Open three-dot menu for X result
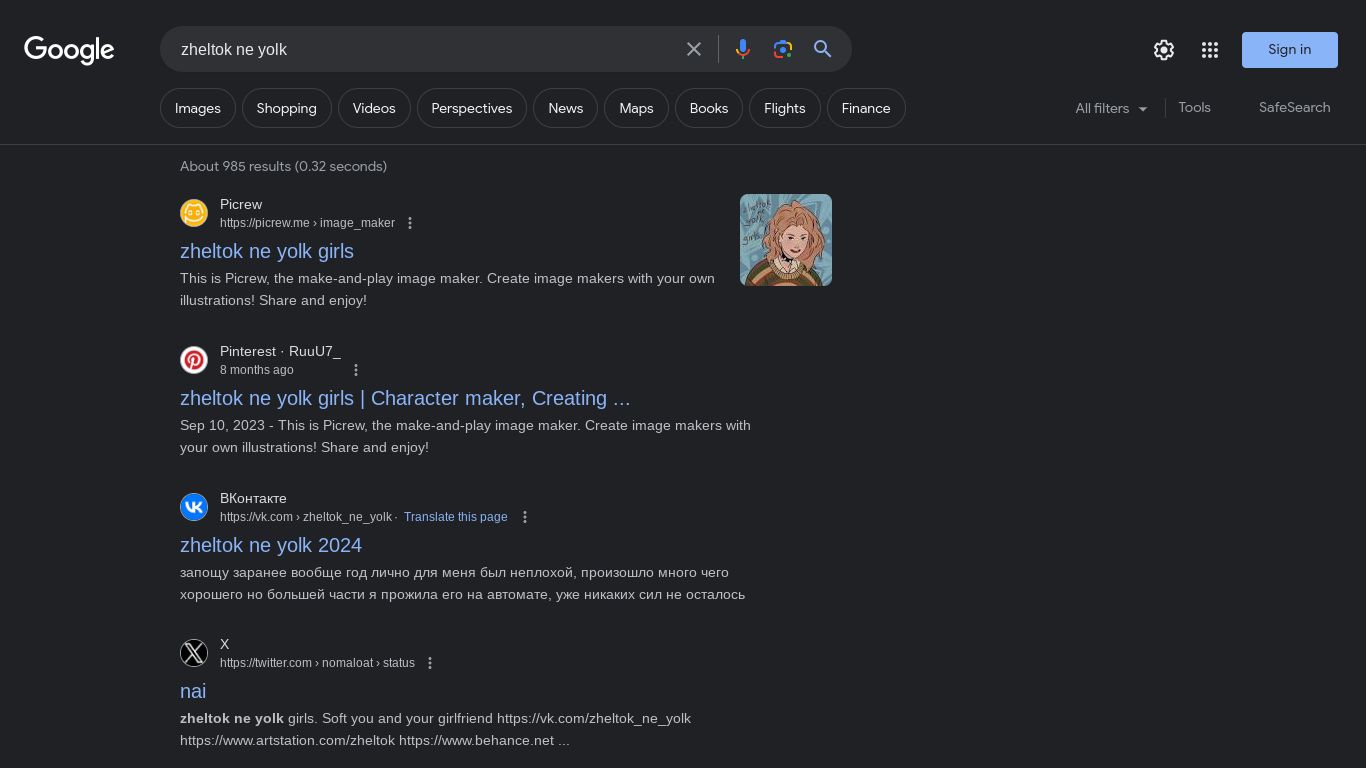Viewport: 1366px width, 768px height. pos(430,663)
